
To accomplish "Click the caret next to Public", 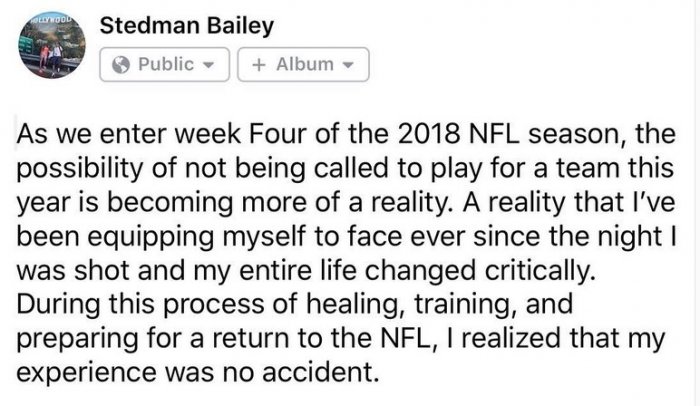I will 208,65.
